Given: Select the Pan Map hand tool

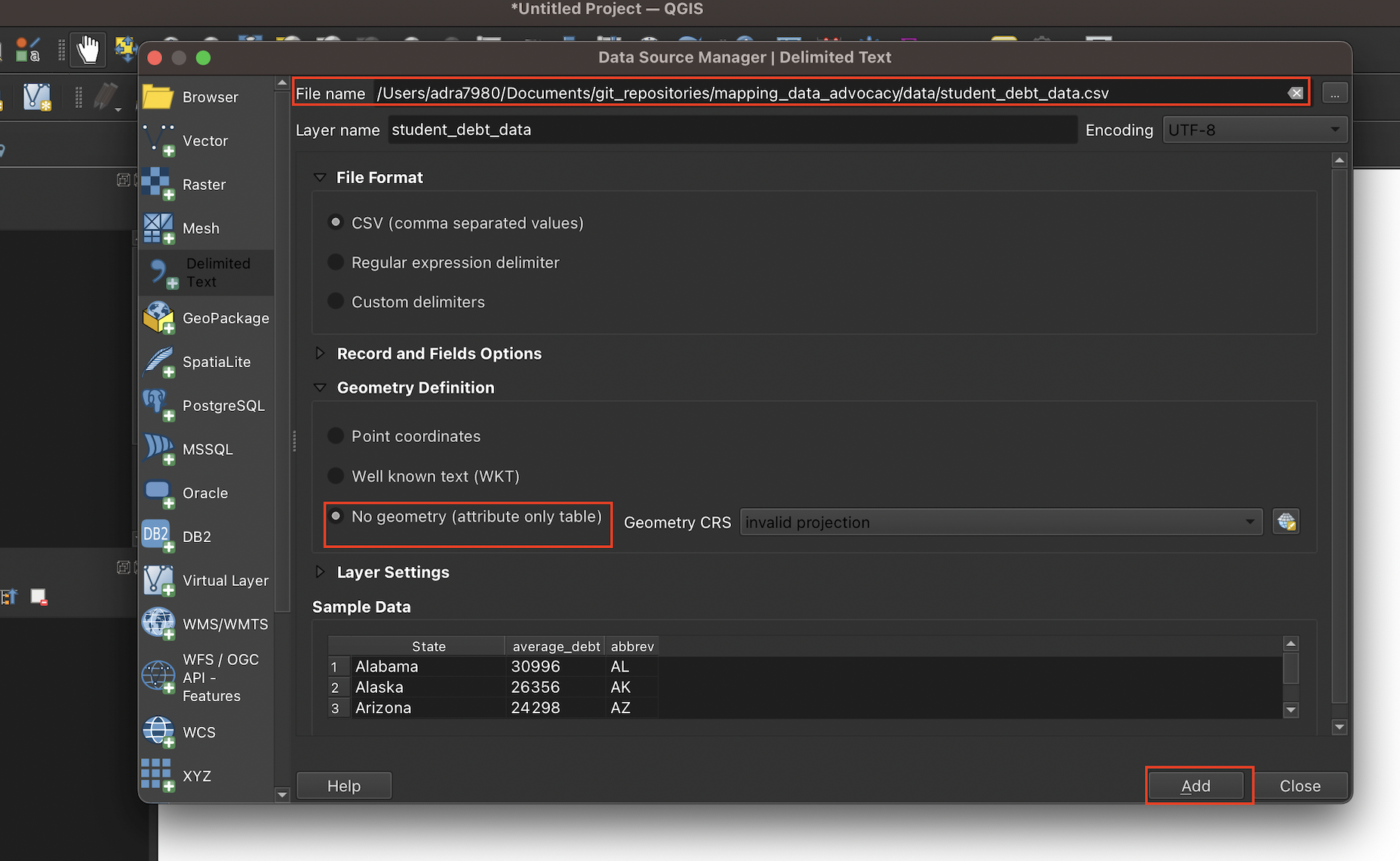Looking at the screenshot, I should pos(88,50).
